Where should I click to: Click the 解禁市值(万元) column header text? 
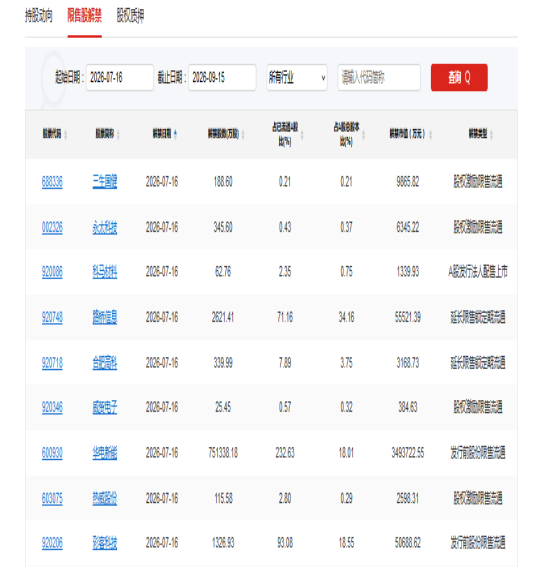pyautogui.click(x=407, y=134)
